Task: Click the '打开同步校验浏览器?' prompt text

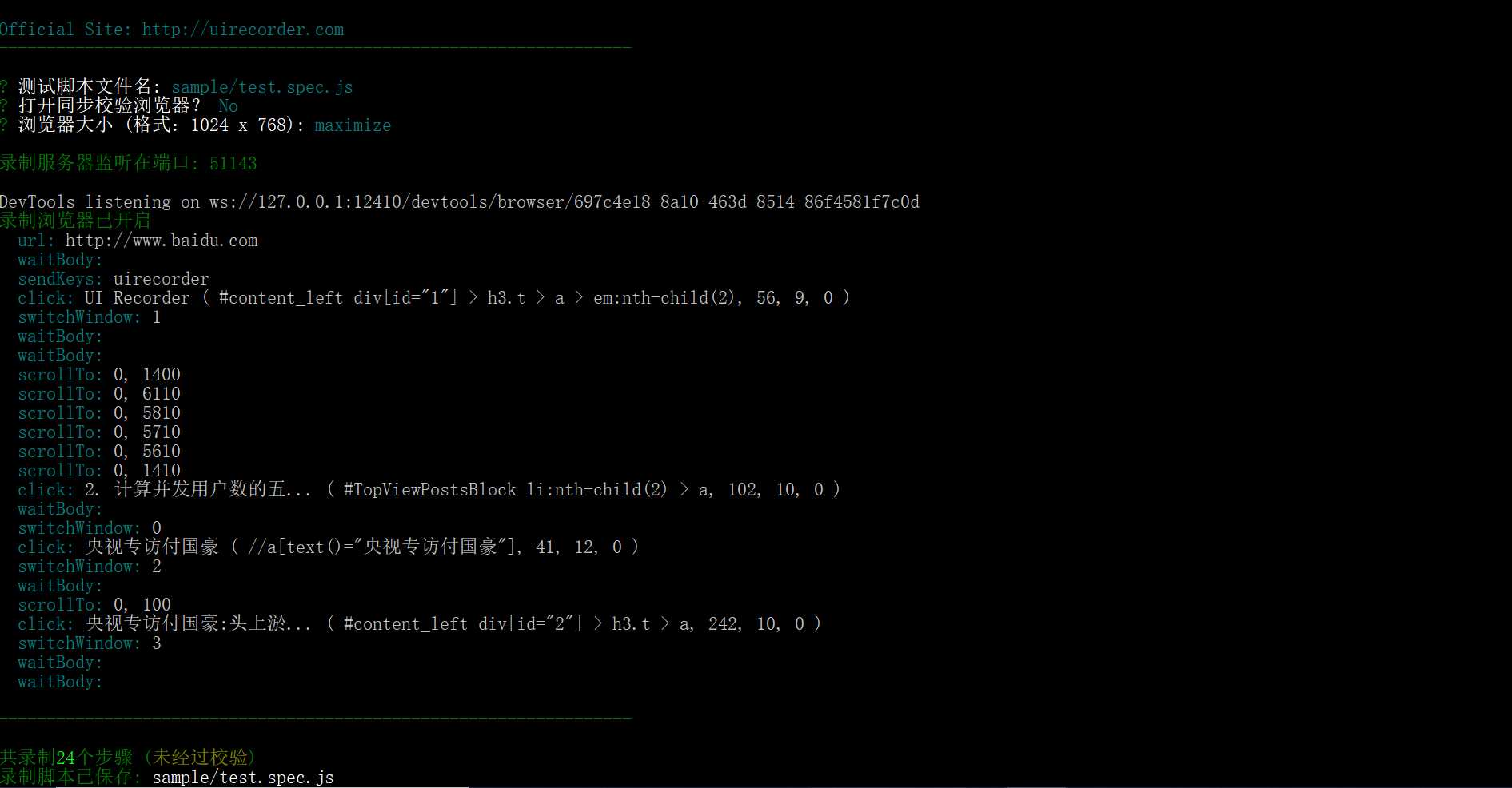Action: pos(109,106)
